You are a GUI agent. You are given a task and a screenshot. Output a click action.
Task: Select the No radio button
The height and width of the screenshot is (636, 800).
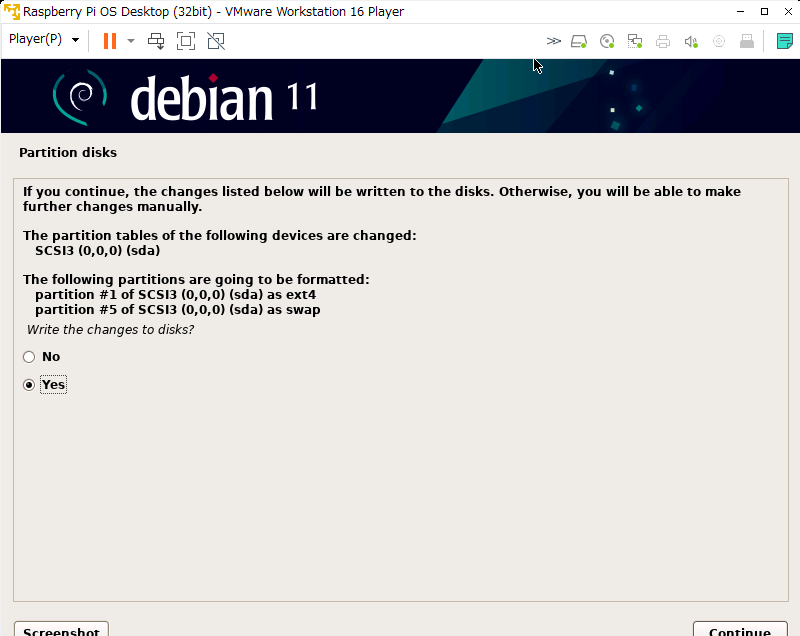point(29,357)
